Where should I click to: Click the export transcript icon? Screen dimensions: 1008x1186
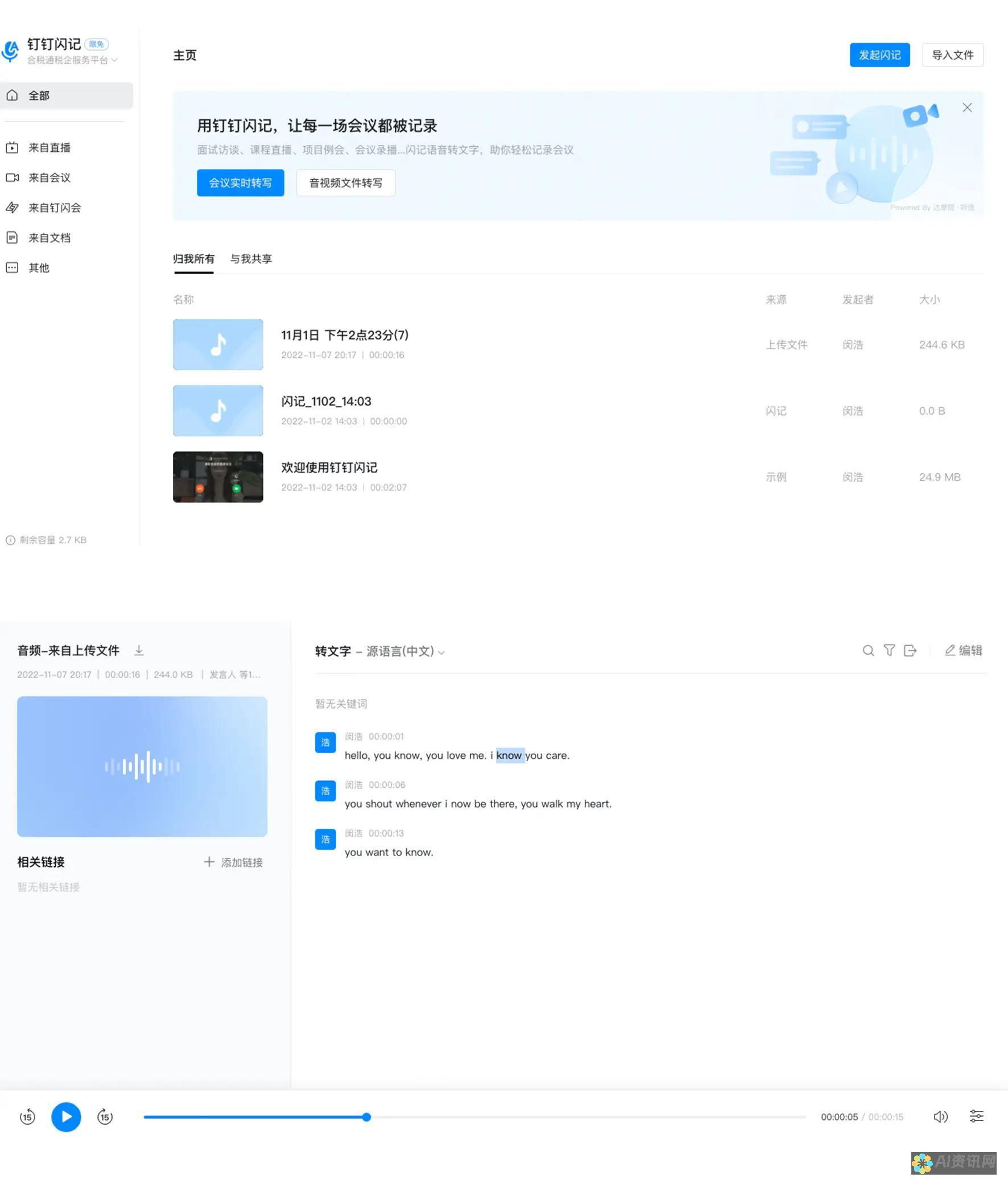point(910,650)
